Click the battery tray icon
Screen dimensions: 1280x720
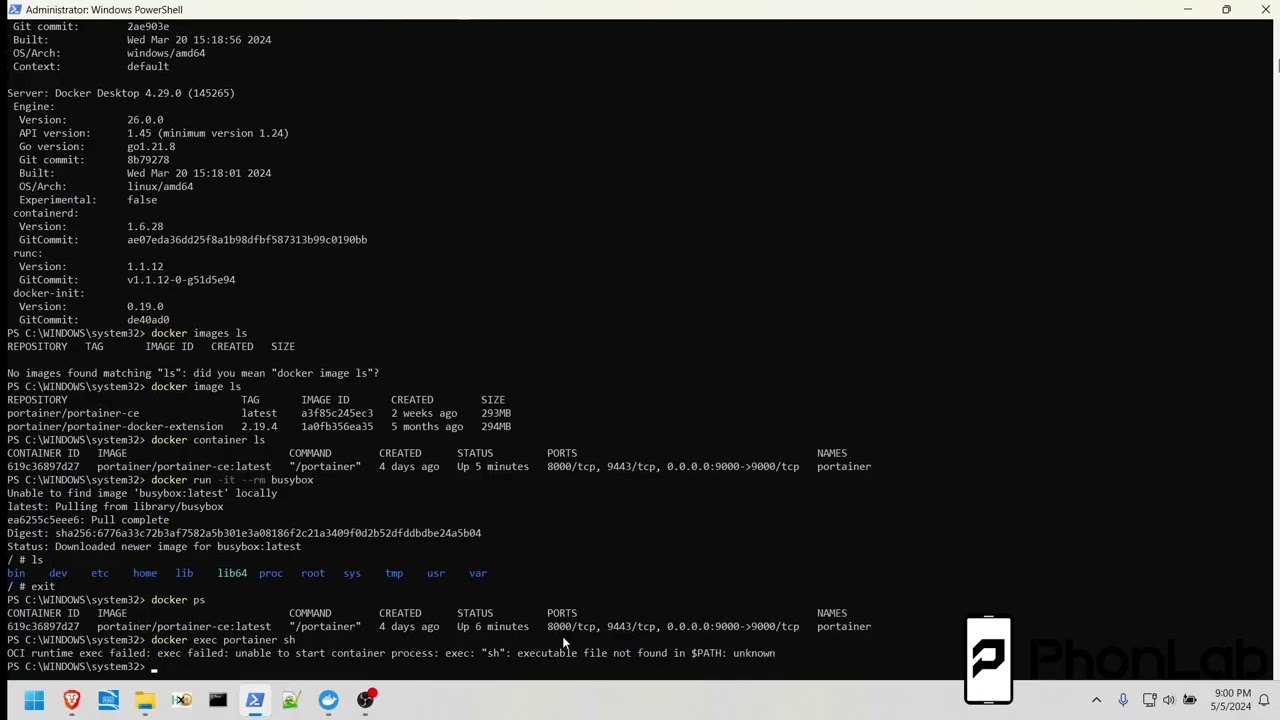click(x=1190, y=700)
